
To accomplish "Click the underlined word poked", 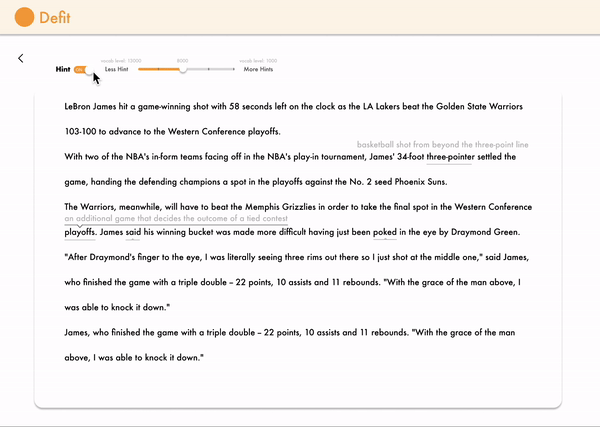I will coord(385,232).
